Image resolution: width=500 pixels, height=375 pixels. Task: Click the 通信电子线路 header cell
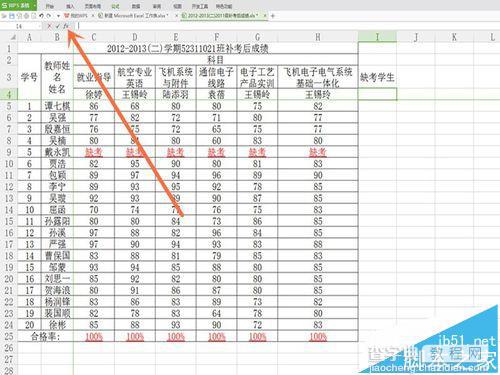coord(216,77)
